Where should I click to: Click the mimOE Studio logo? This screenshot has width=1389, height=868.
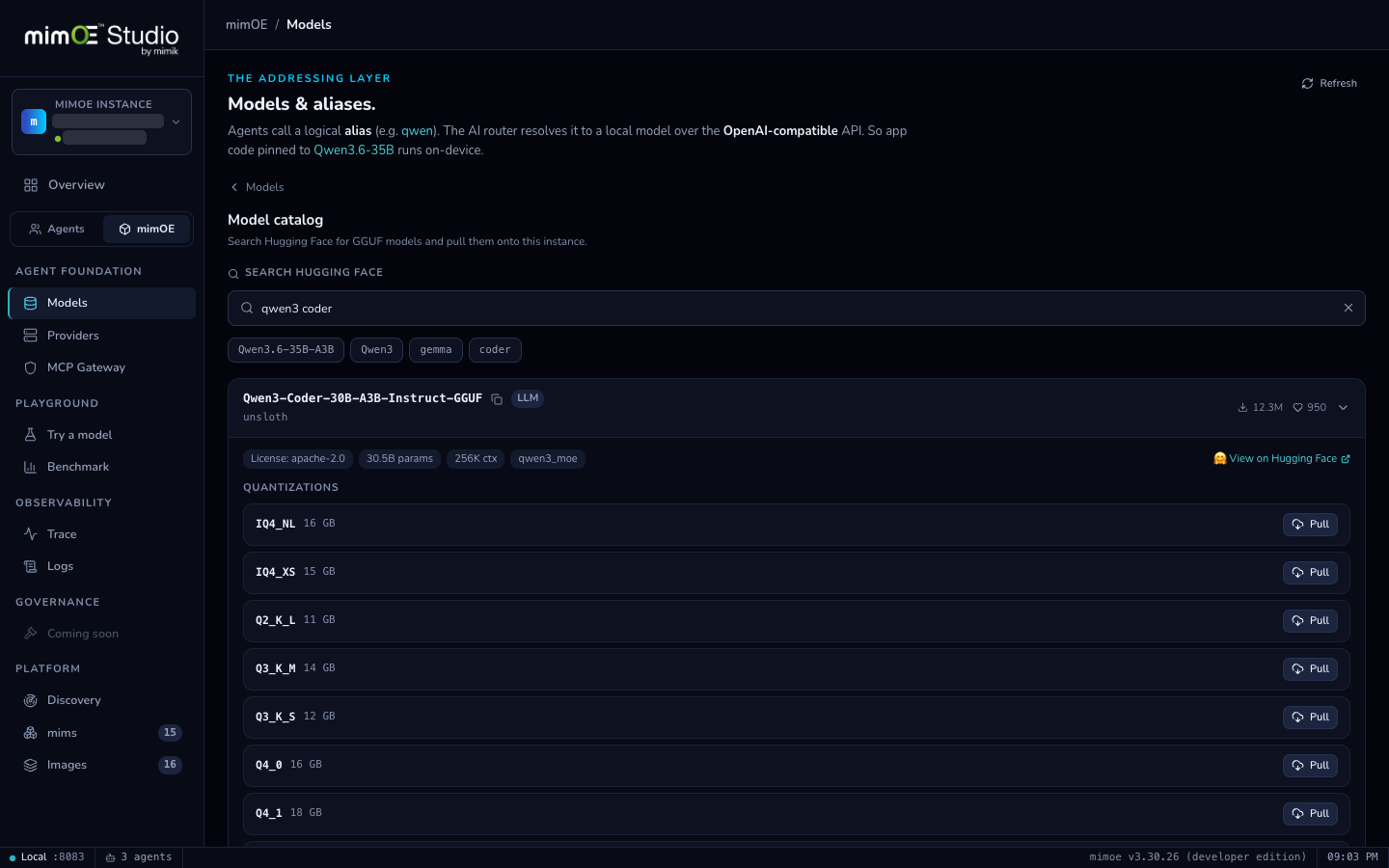(x=101, y=39)
